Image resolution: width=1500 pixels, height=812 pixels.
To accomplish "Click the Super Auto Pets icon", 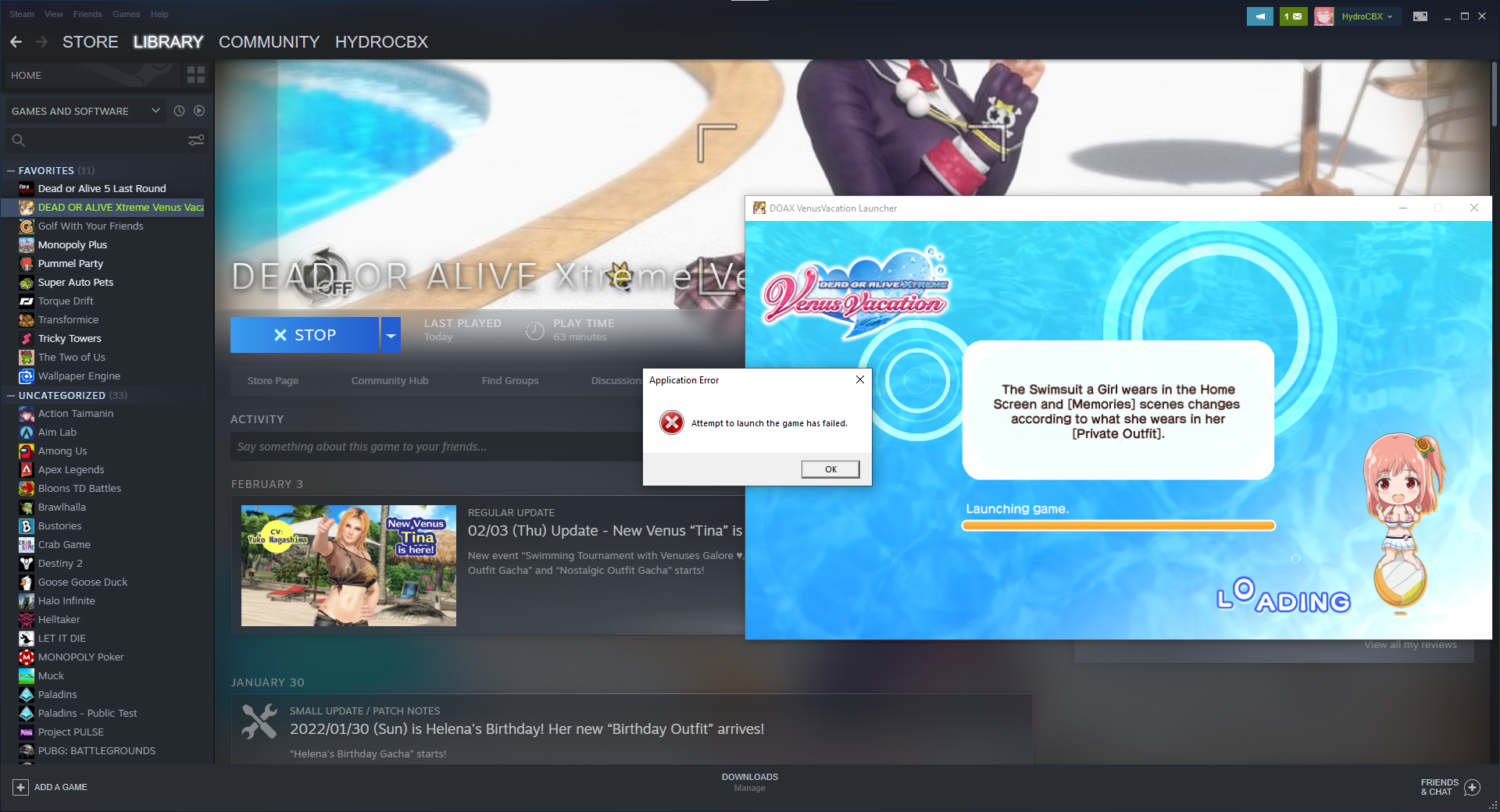I will coord(27,283).
